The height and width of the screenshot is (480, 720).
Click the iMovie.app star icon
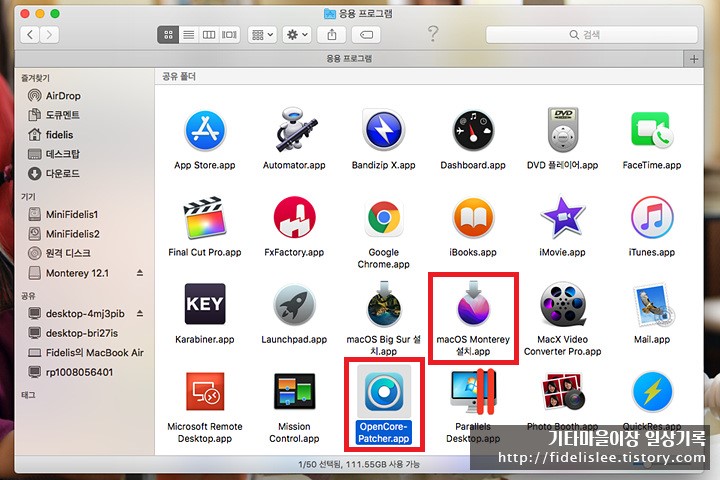(x=562, y=217)
